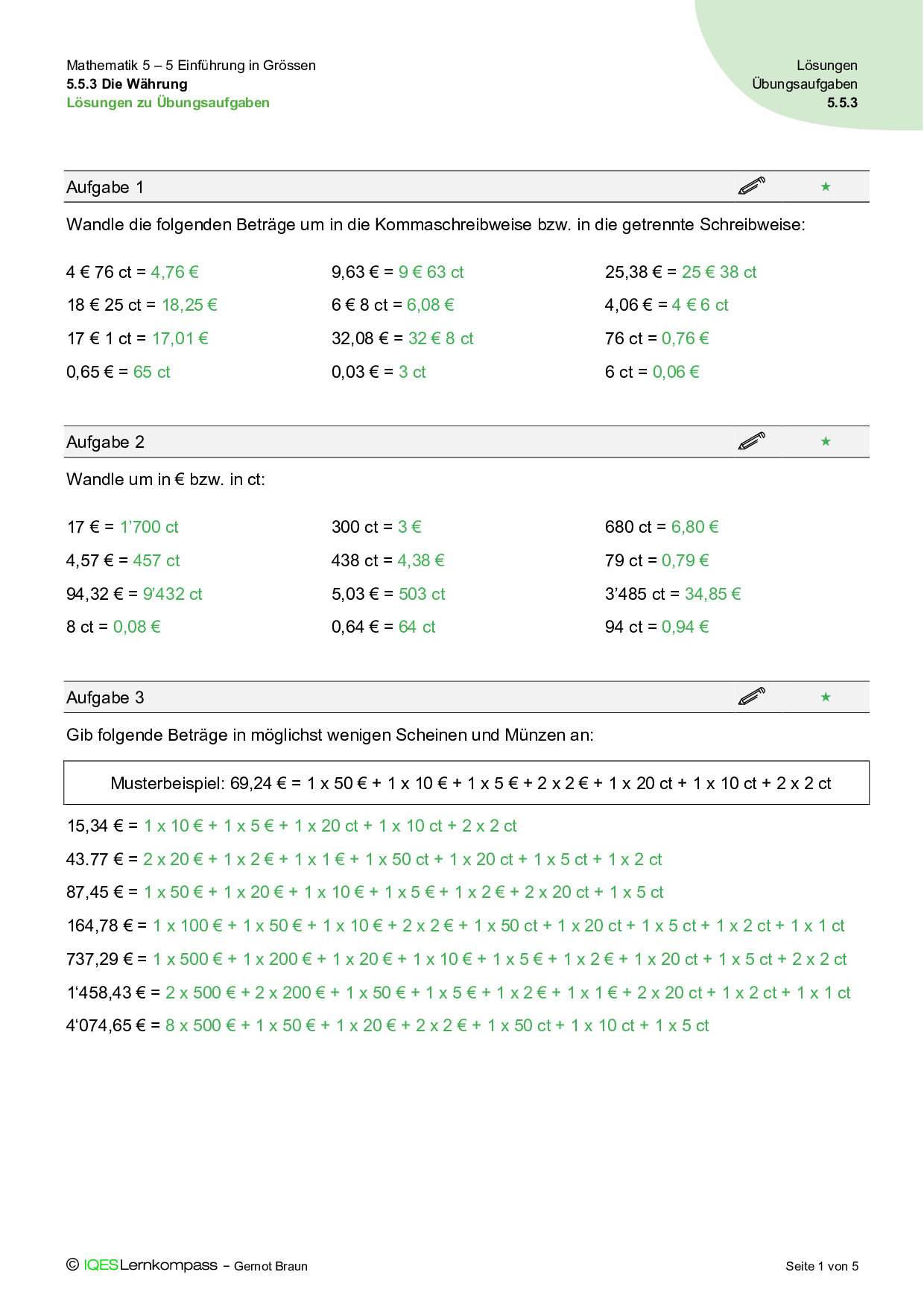Click the answer '4,76 €' in Aufgabe 1
924x1307 pixels.
(x=174, y=272)
